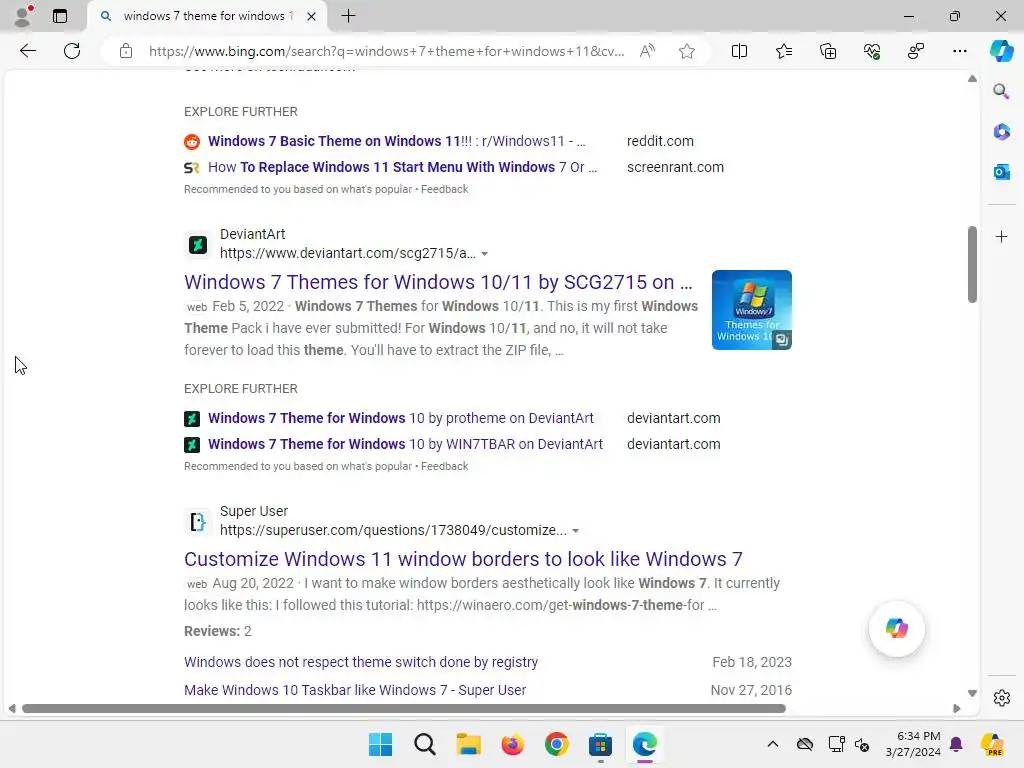Add page to favorites star icon
This screenshot has width=1024, height=768.
(x=686, y=51)
